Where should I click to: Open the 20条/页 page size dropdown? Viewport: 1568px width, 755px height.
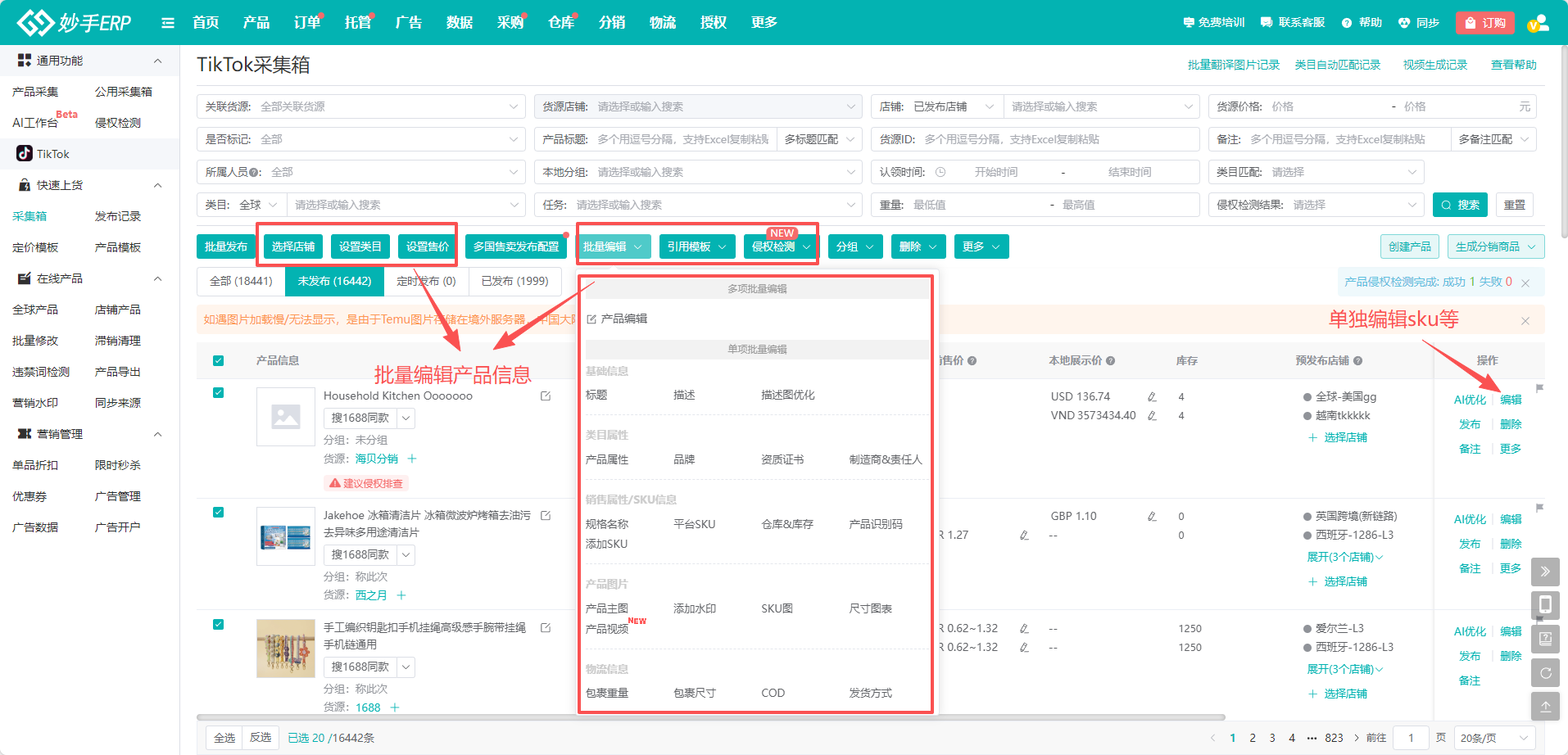[1494, 738]
